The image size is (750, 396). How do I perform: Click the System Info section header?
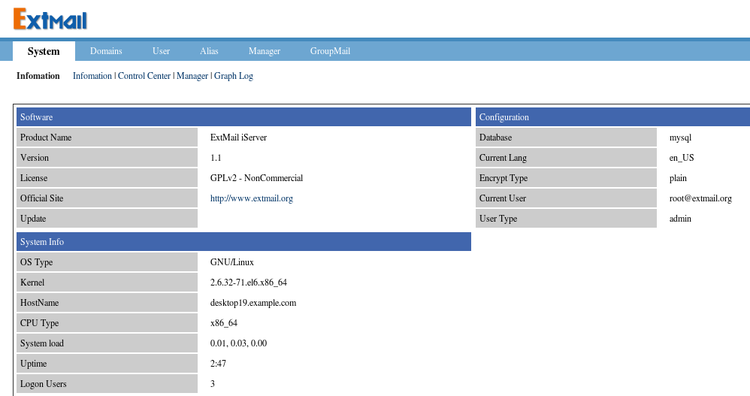[243, 242]
